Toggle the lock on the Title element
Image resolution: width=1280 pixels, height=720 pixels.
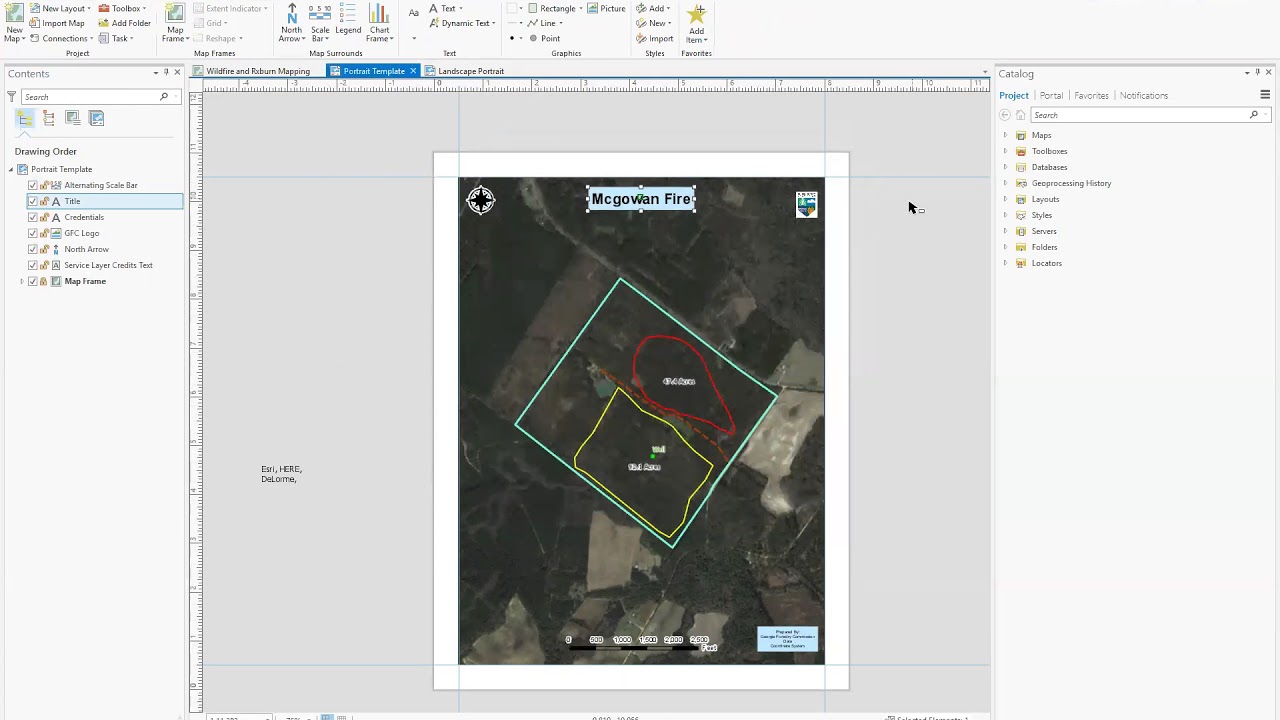pos(44,201)
